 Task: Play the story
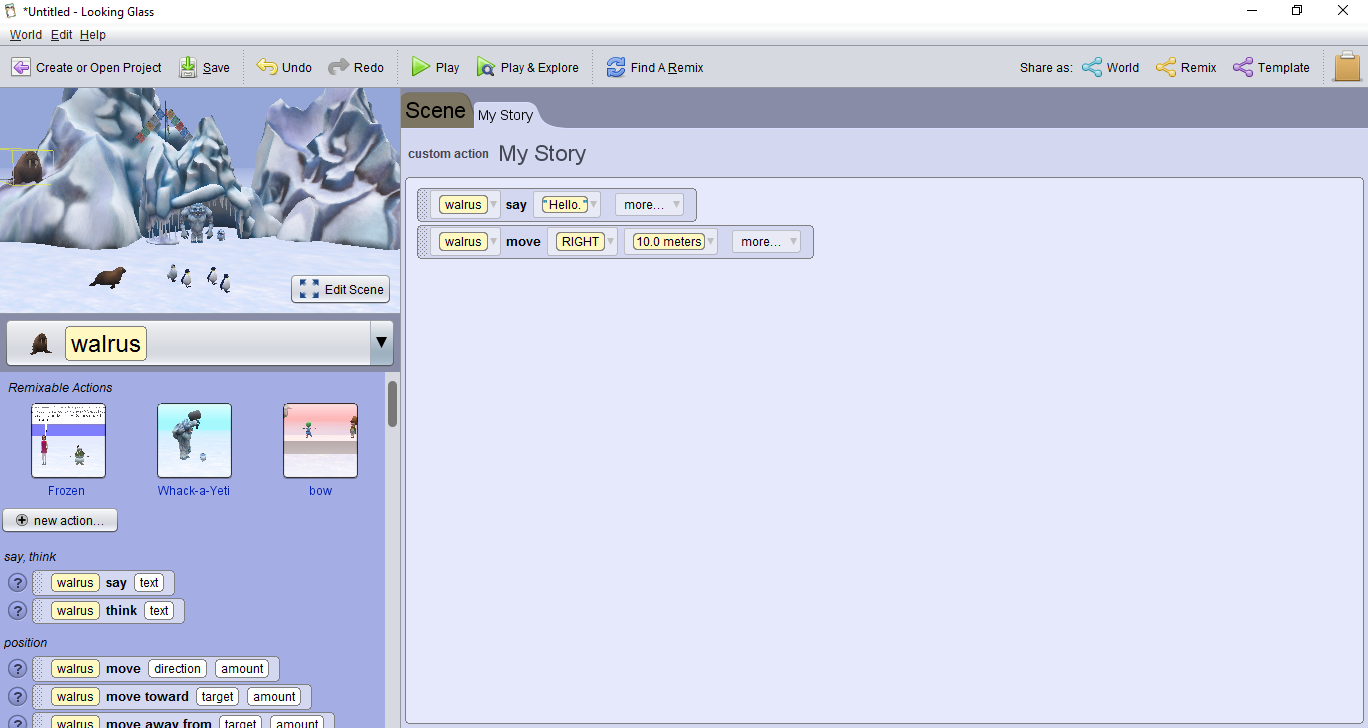pyautogui.click(x=435, y=67)
